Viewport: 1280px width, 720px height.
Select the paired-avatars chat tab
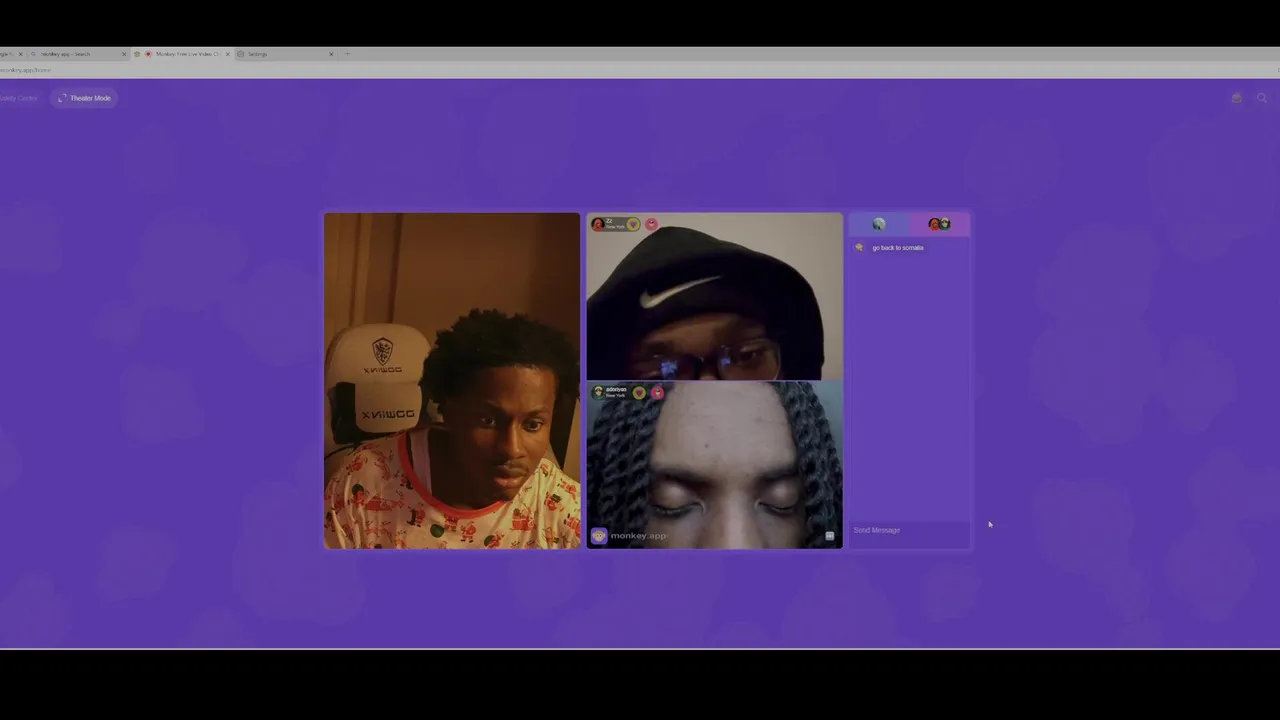point(939,224)
